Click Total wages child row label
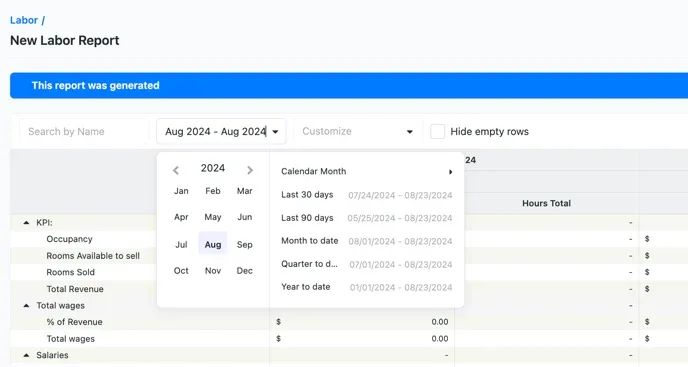Screen dimensions: 688x367 click(x=71, y=338)
